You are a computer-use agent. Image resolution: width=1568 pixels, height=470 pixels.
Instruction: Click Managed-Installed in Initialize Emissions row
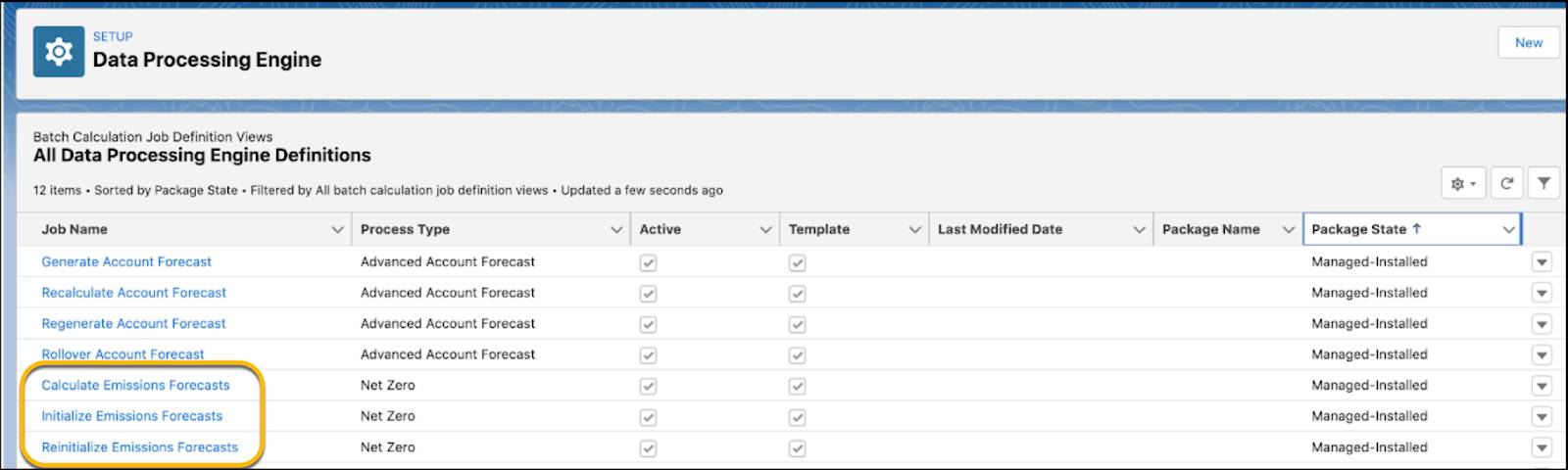(1369, 416)
